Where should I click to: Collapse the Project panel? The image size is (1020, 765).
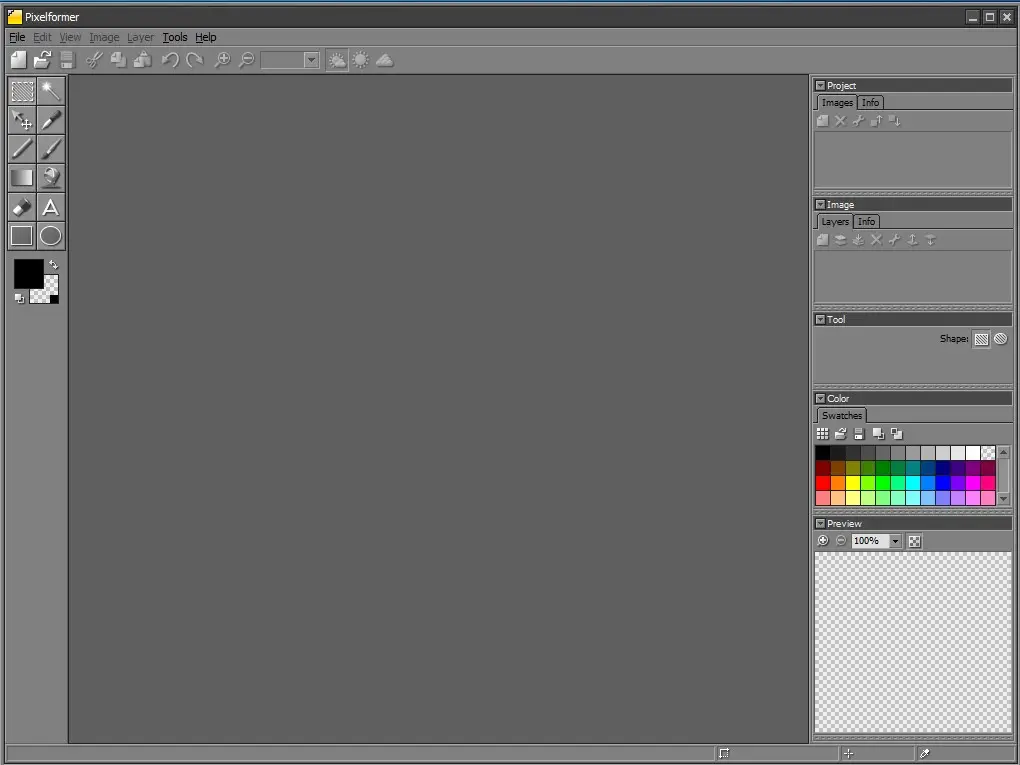click(x=820, y=85)
